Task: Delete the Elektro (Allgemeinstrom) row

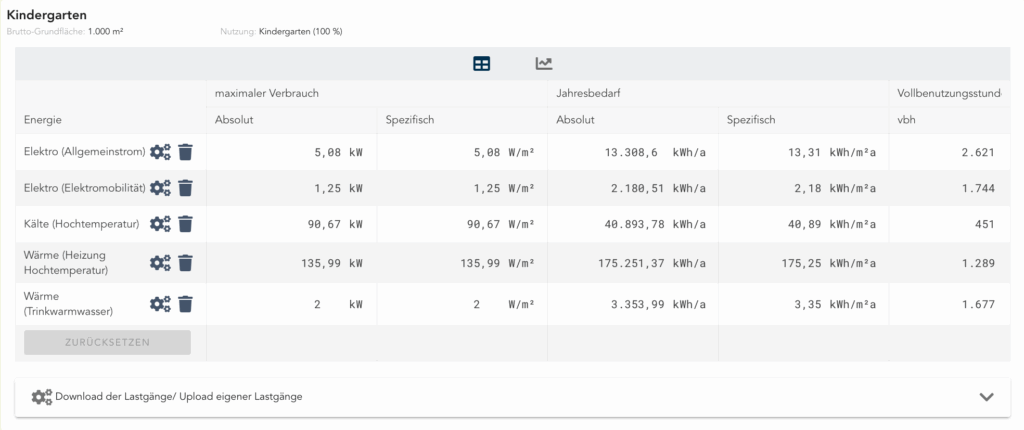Action: (186, 152)
